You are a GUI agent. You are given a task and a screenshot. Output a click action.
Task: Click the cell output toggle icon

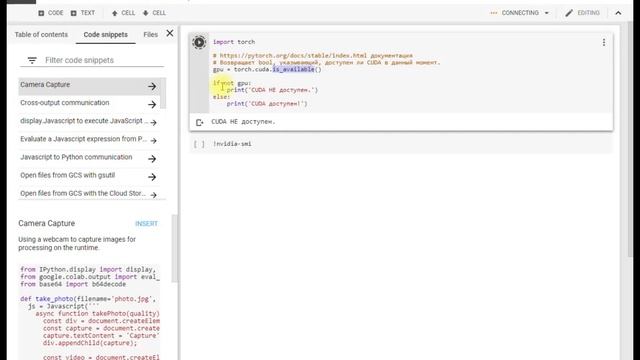200,122
